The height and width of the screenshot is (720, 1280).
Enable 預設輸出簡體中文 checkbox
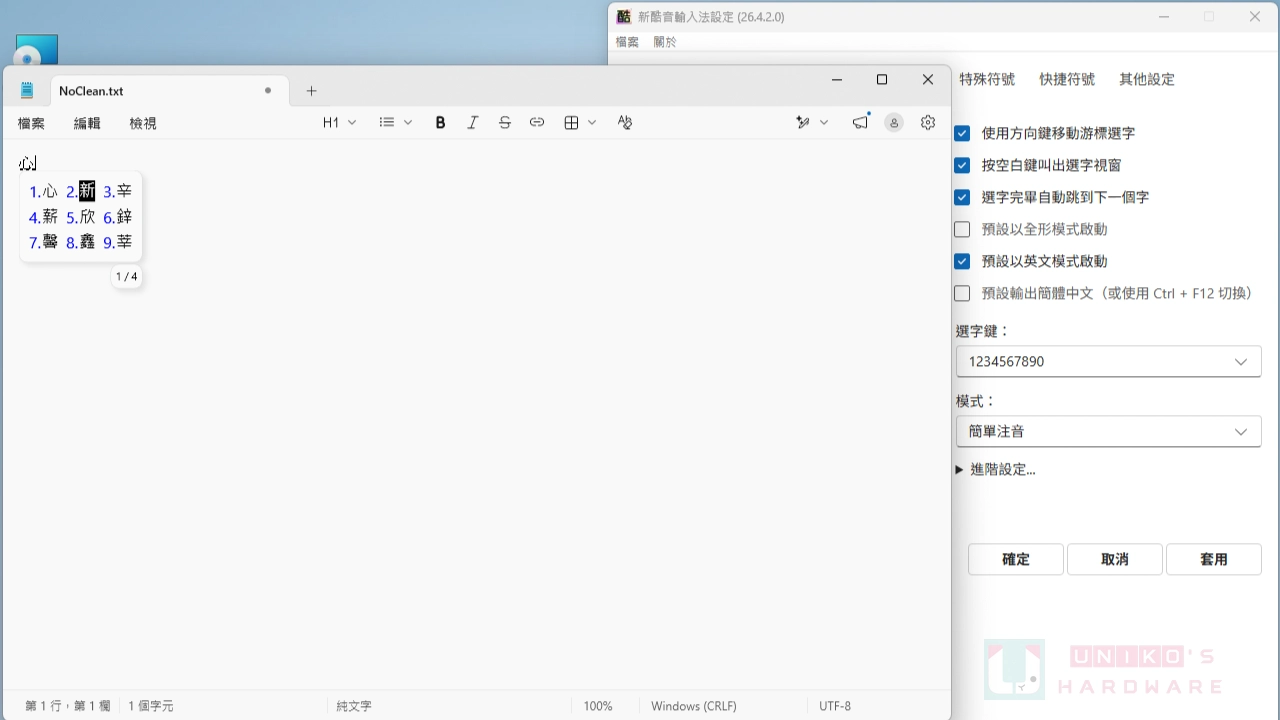tap(962, 293)
